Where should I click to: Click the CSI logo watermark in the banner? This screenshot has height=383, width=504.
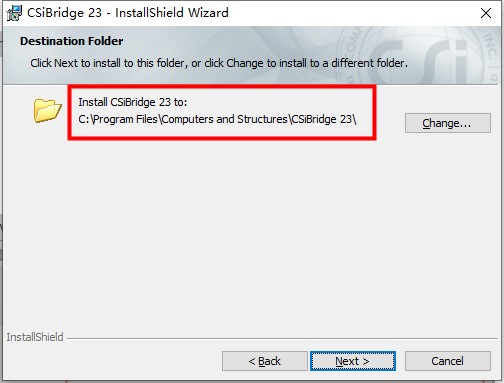pyautogui.click(x=418, y=57)
